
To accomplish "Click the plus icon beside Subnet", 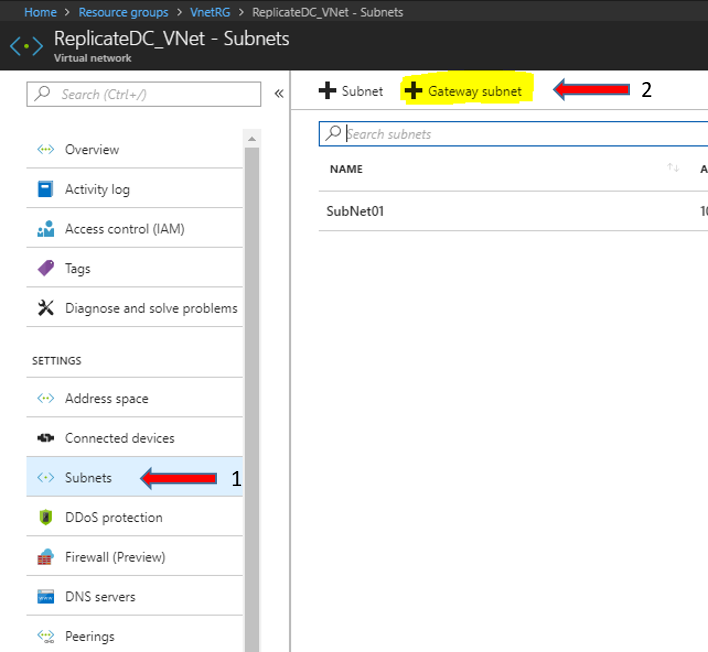I will click(327, 90).
